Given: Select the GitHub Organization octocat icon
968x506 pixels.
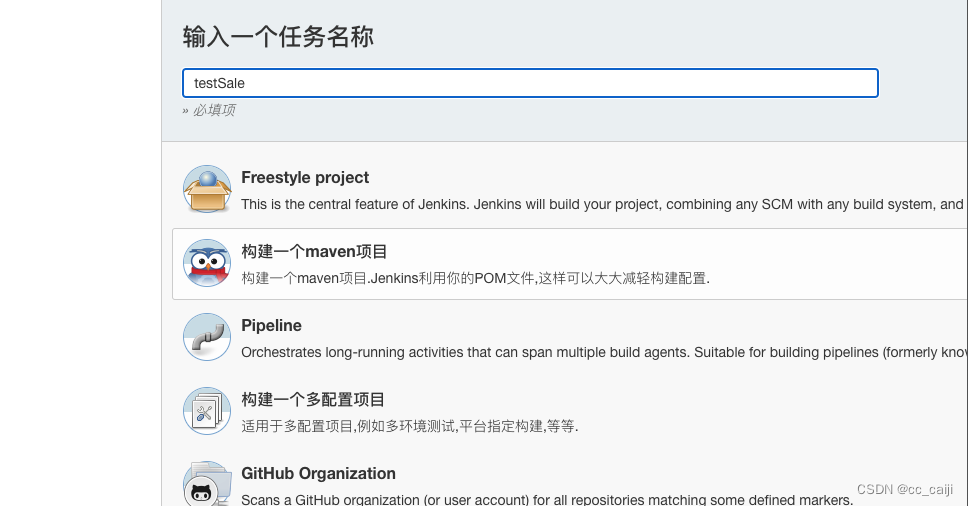Looking at the screenshot, I should (207, 484).
